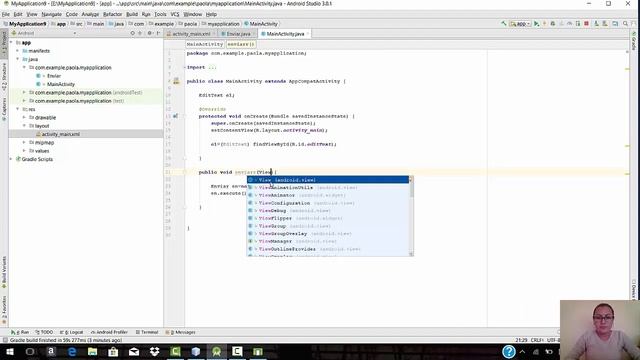Select ViewGroup autocomplete suggestion
The width and height of the screenshot is (640, 360).
coord(328,226)
